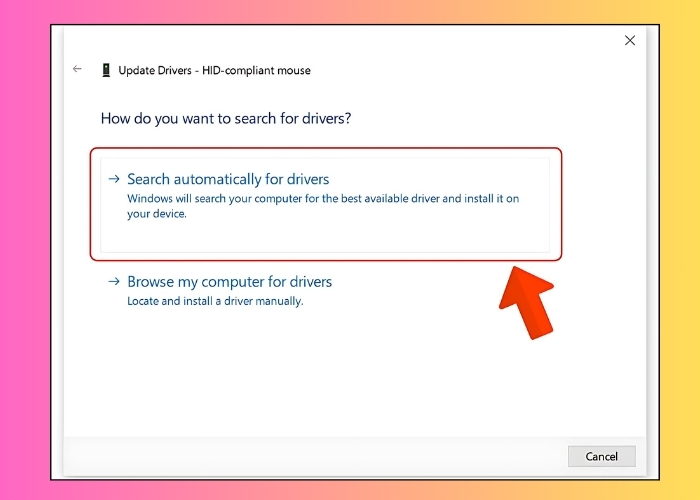Click the device icon beside Update Drivers title
Viewport: 700px width, 500px height.
point(106,70)
